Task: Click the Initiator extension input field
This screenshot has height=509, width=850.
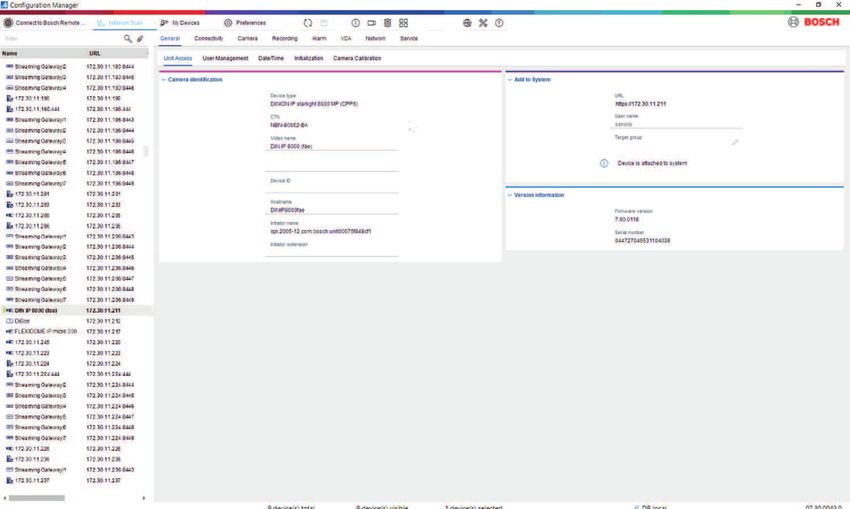Action: [x=333, y=252]
